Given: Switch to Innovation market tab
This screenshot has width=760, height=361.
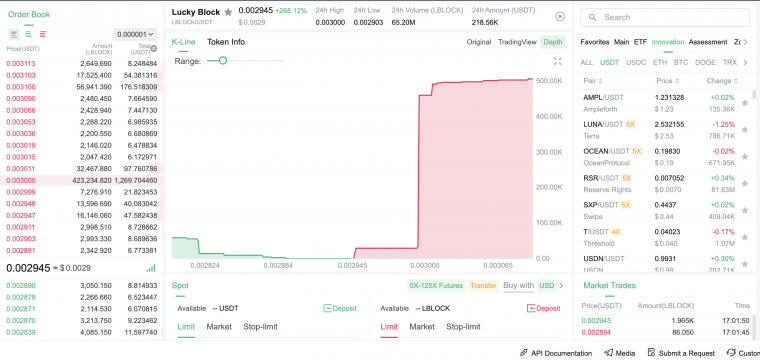Looking at the screenshot, I should [x=668, y=42].
